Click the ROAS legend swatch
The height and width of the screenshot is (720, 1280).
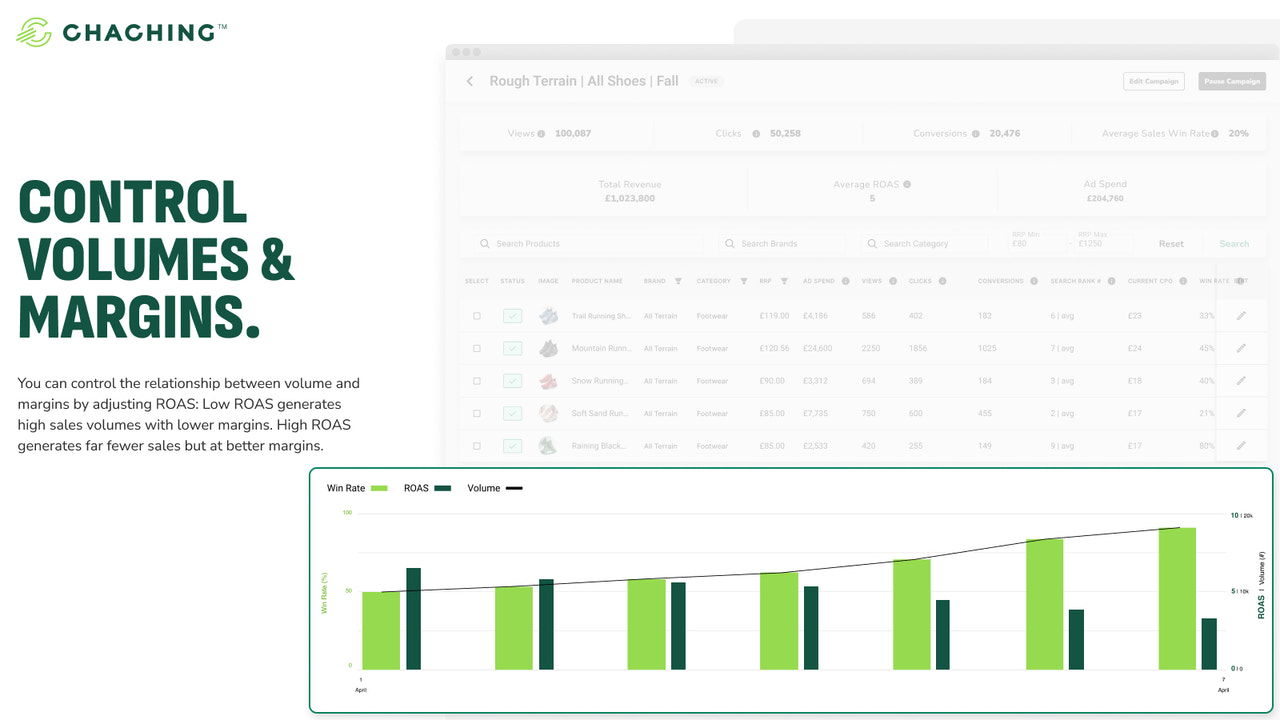coord(444,488)
